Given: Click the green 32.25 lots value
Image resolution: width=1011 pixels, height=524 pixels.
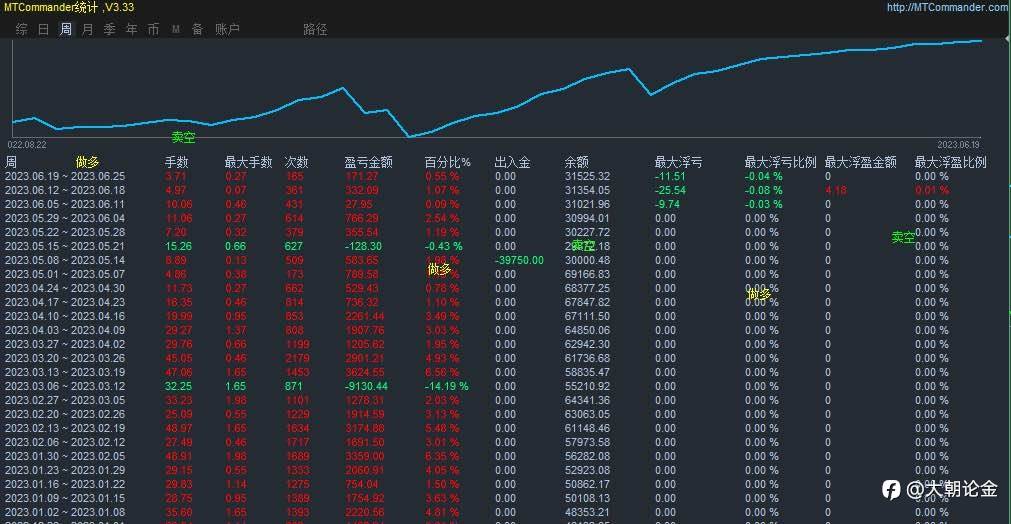Looking at the screenshot, I should [179, 386].
